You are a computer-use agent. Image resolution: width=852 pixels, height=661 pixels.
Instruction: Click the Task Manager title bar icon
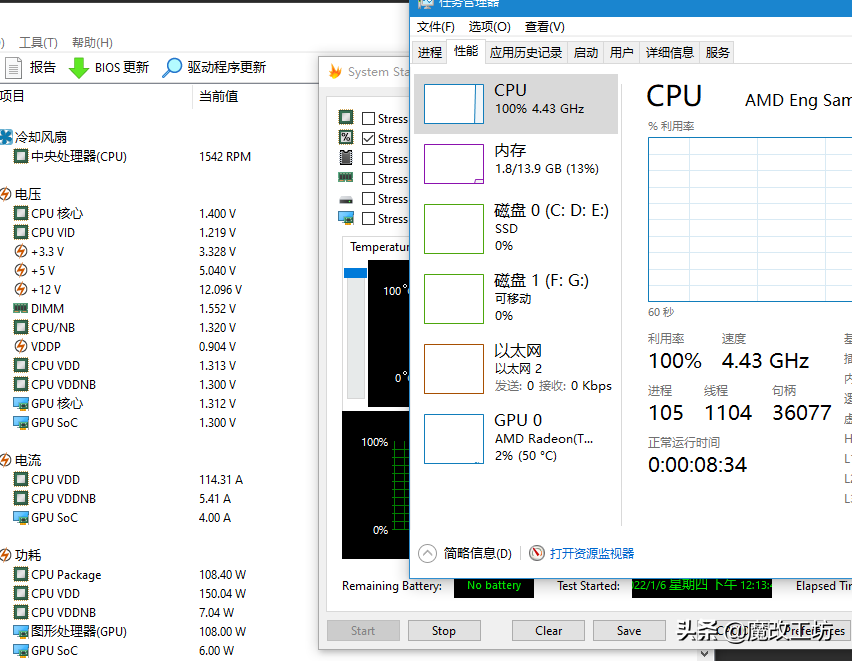425,3
